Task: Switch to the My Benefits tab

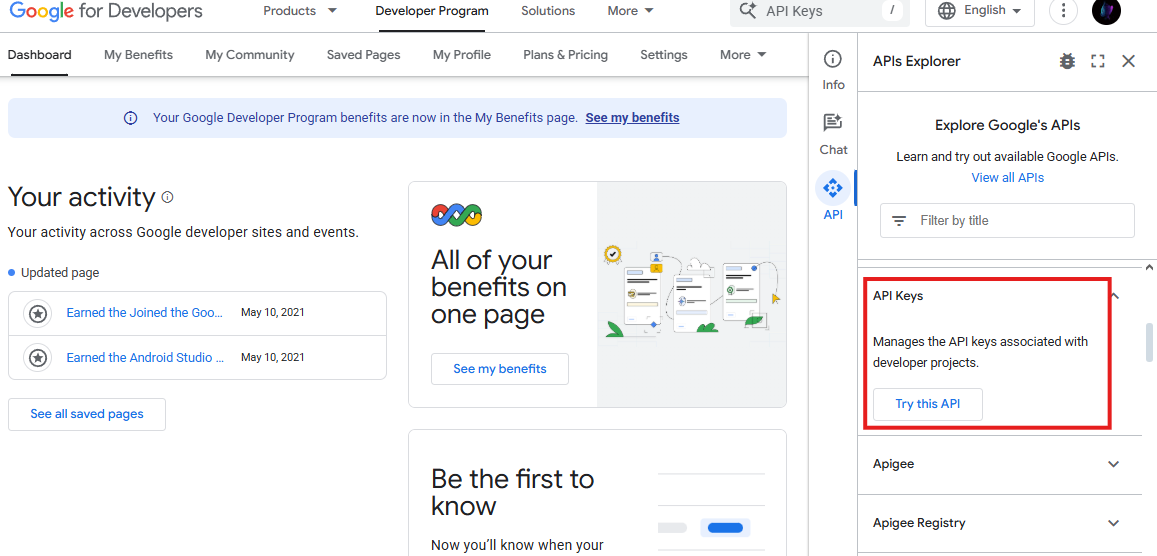Action: tap(138, 55)
